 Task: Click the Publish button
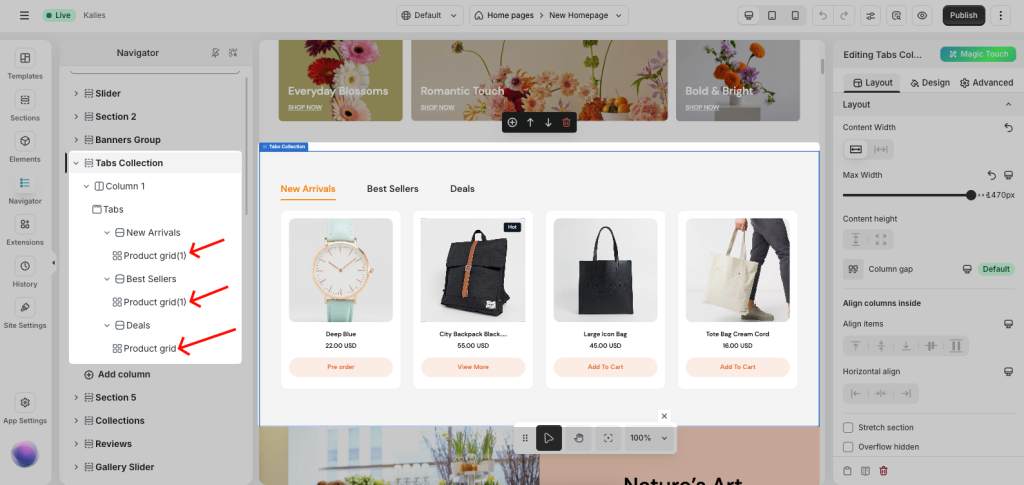point(963,15)
